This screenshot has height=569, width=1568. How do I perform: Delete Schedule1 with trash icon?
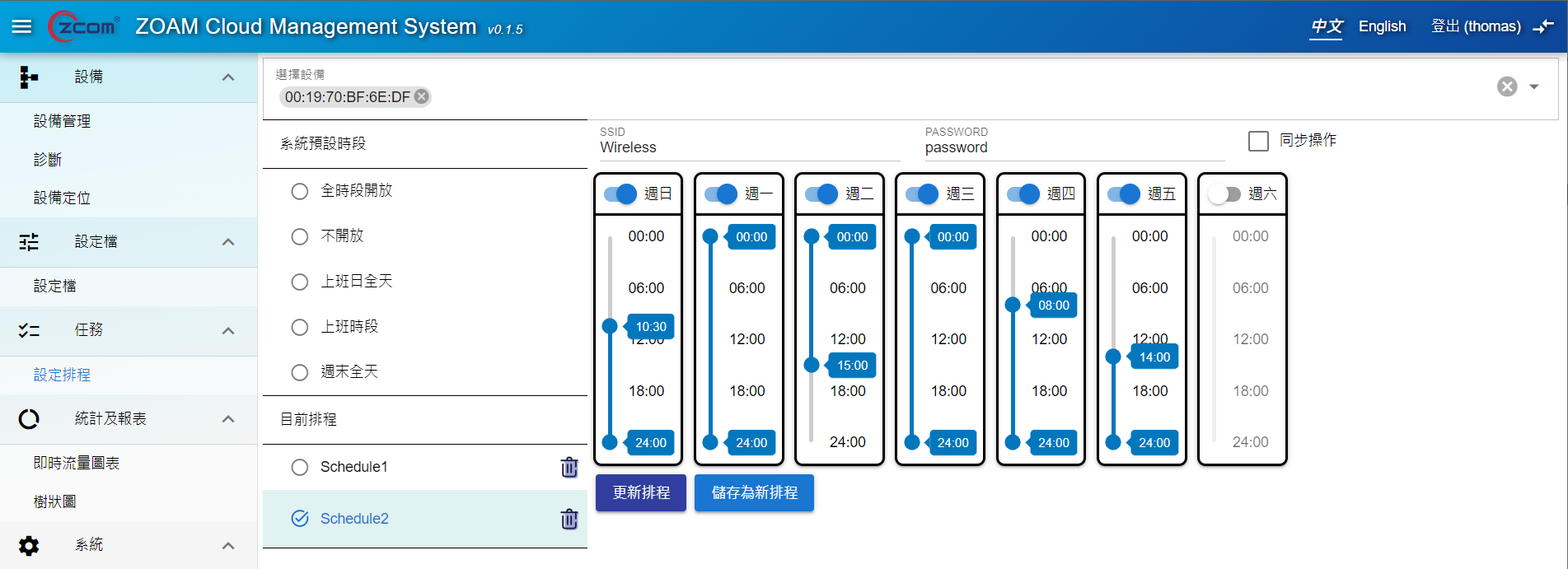pyautogui.click(x=569, y=467)
